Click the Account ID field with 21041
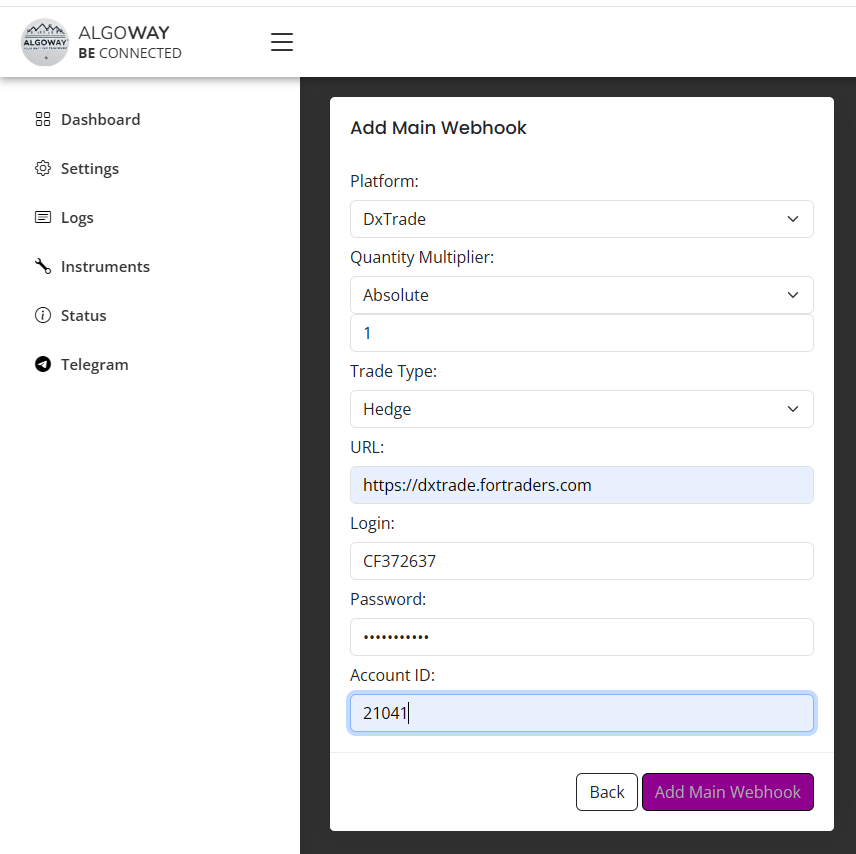Image resolution: width=856 pixels, height=854 pixels. click(x=581, y=713)
